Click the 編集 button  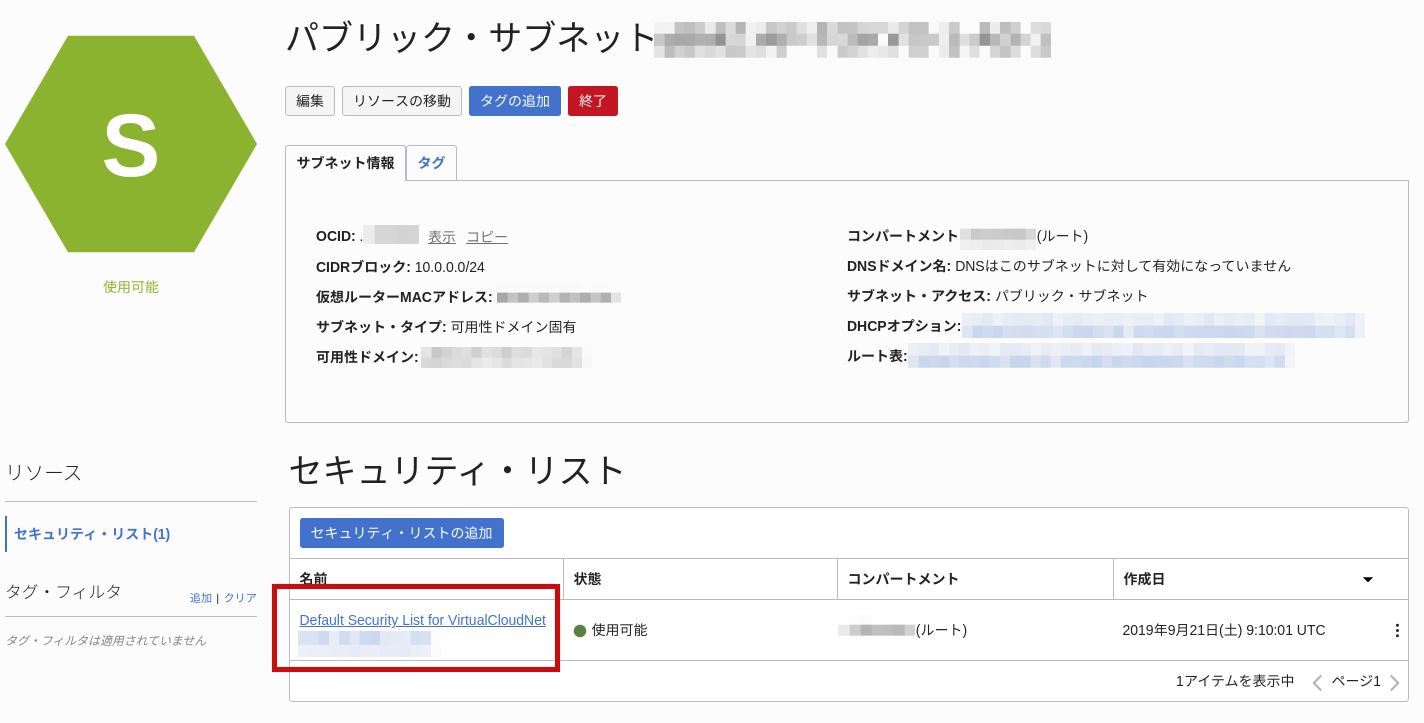[310, 100]
